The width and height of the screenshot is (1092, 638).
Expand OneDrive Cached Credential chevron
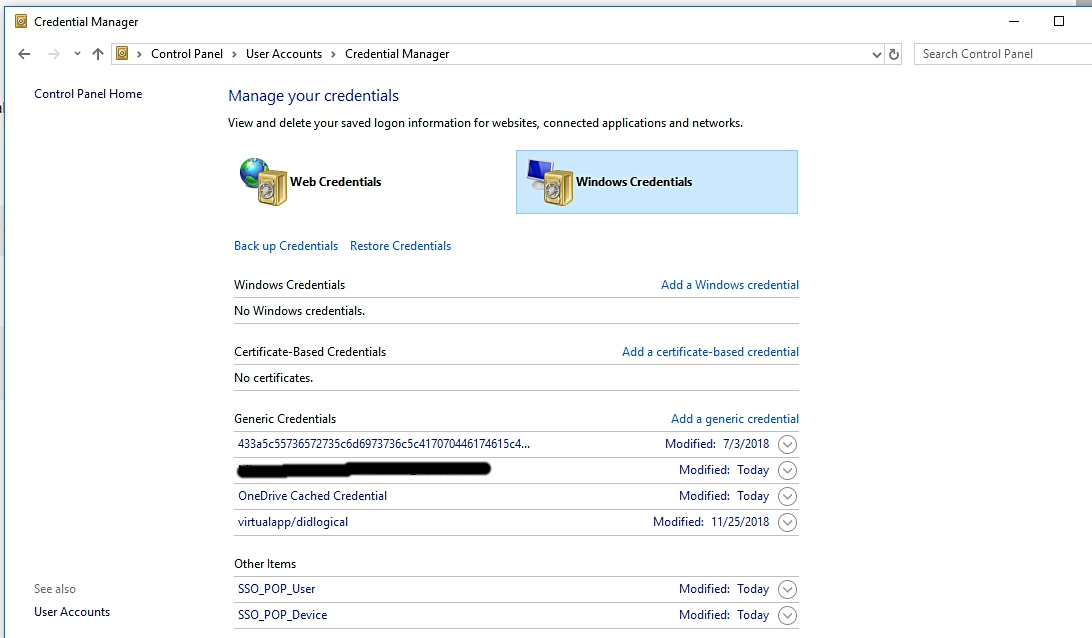[787, 497]
